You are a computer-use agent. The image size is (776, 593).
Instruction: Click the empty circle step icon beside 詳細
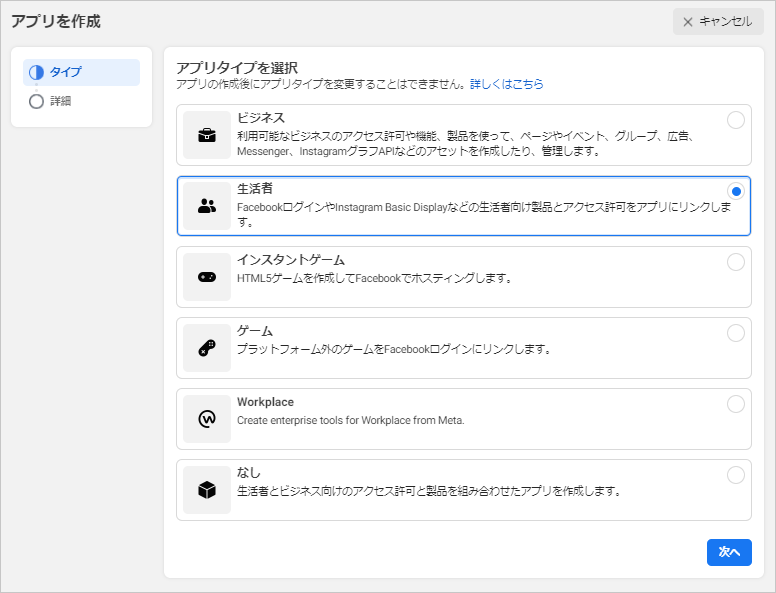coord(36,101)
